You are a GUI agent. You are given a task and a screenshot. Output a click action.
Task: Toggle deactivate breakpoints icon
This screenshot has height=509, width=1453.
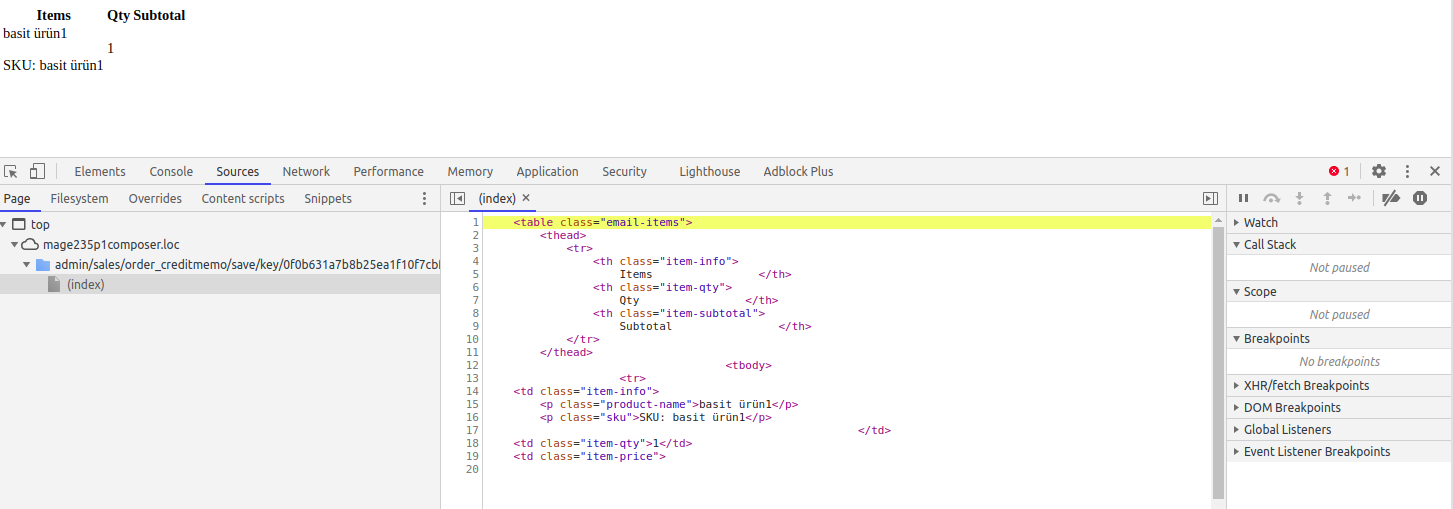click(x=1390, y=198)
